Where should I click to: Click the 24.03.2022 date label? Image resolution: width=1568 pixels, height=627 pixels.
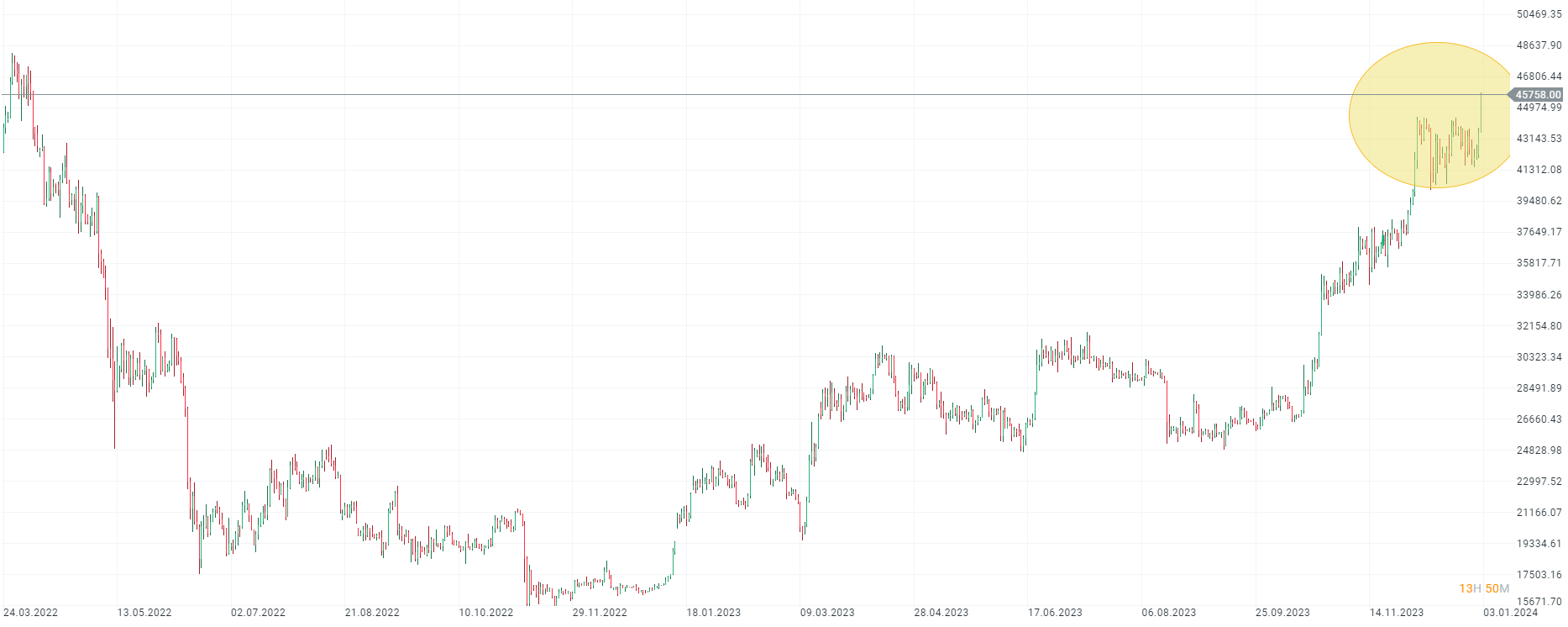coord(31,613)
